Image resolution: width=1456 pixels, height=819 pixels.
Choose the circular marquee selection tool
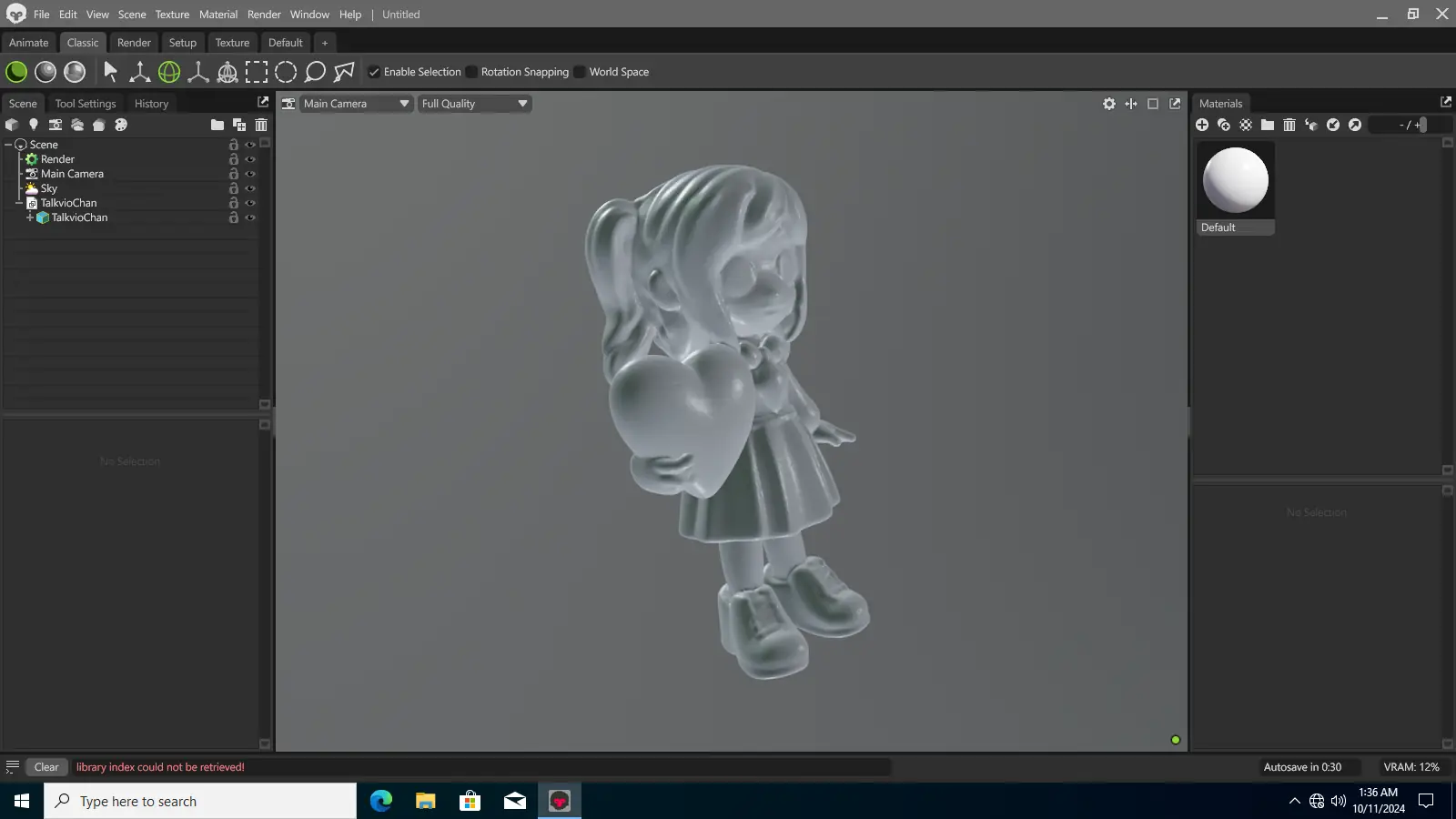click(x=286, y=72)
